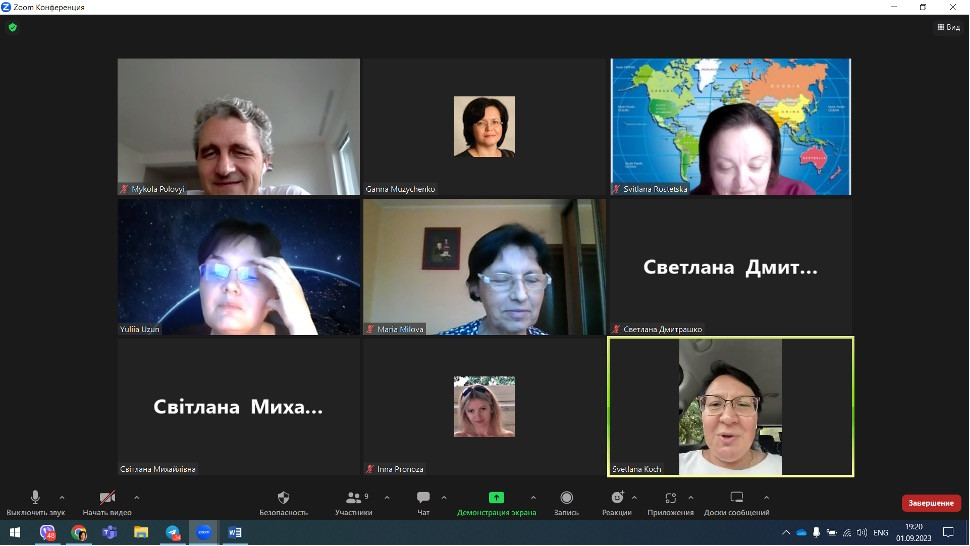Select Inna Pronoza's participant tile
970x546 pixels.
tap(484, 407)
